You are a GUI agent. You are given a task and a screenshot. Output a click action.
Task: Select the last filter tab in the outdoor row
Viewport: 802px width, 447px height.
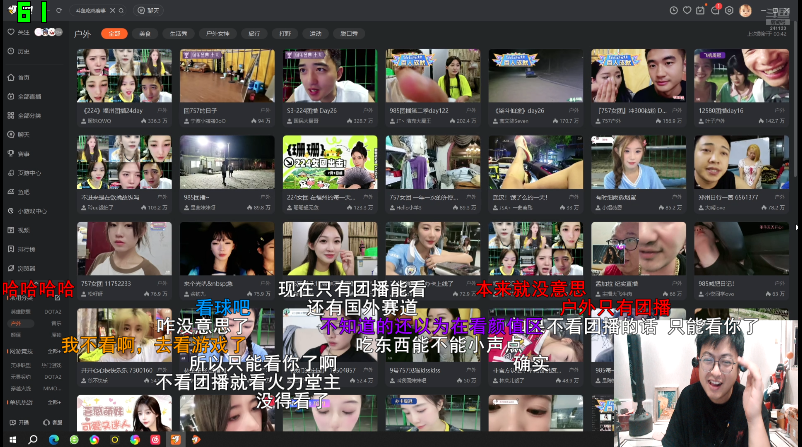(349, 33)
